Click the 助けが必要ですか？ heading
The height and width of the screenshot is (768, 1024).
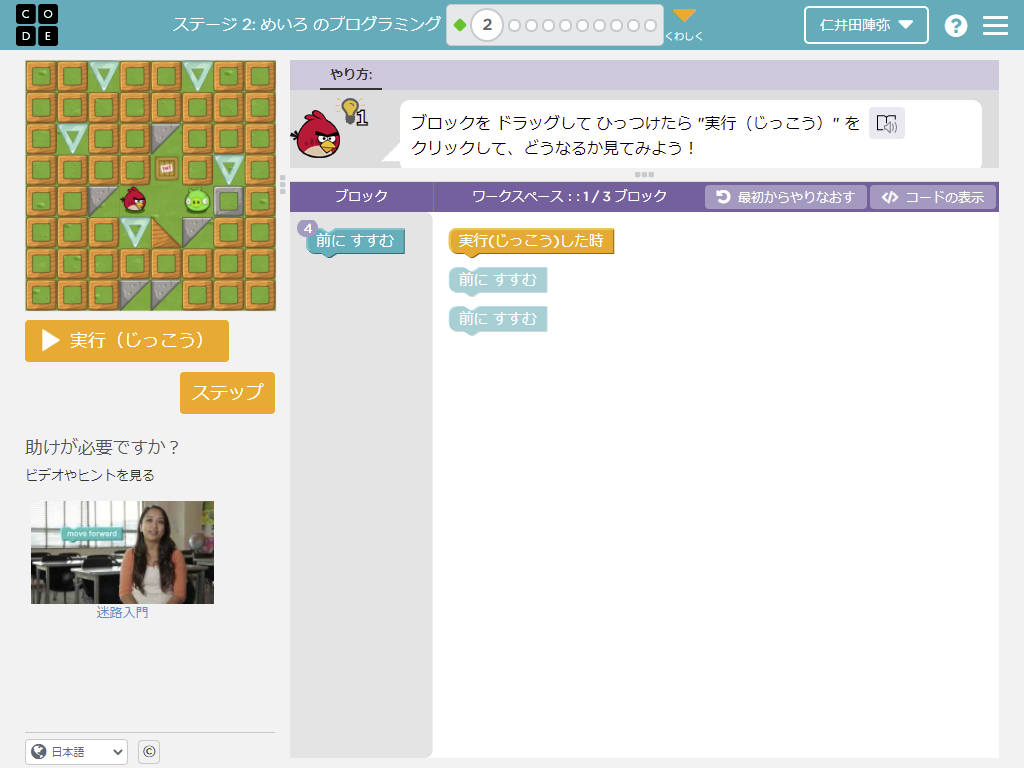102,447
